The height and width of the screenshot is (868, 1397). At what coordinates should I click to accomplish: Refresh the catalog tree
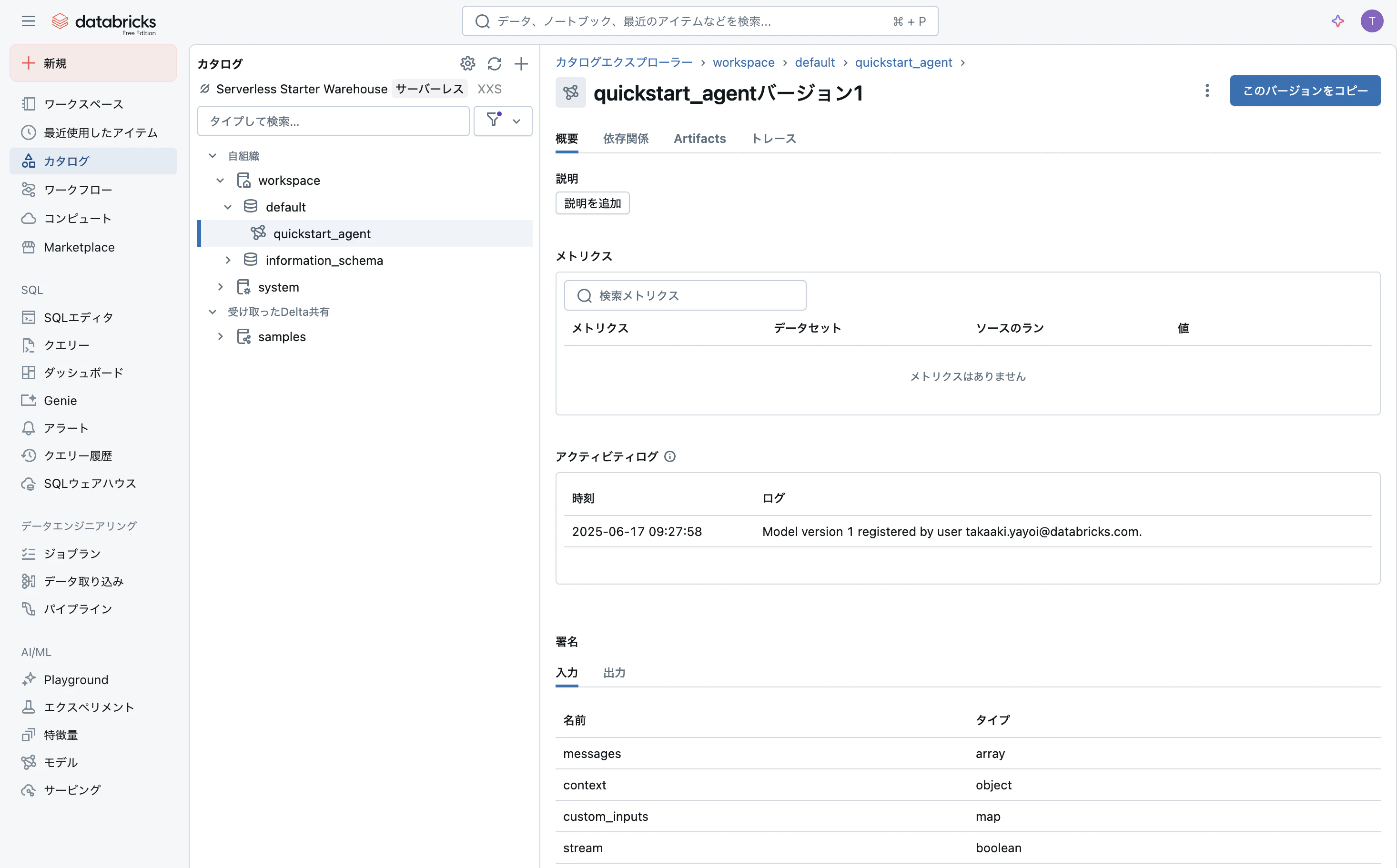pos(495,64)
